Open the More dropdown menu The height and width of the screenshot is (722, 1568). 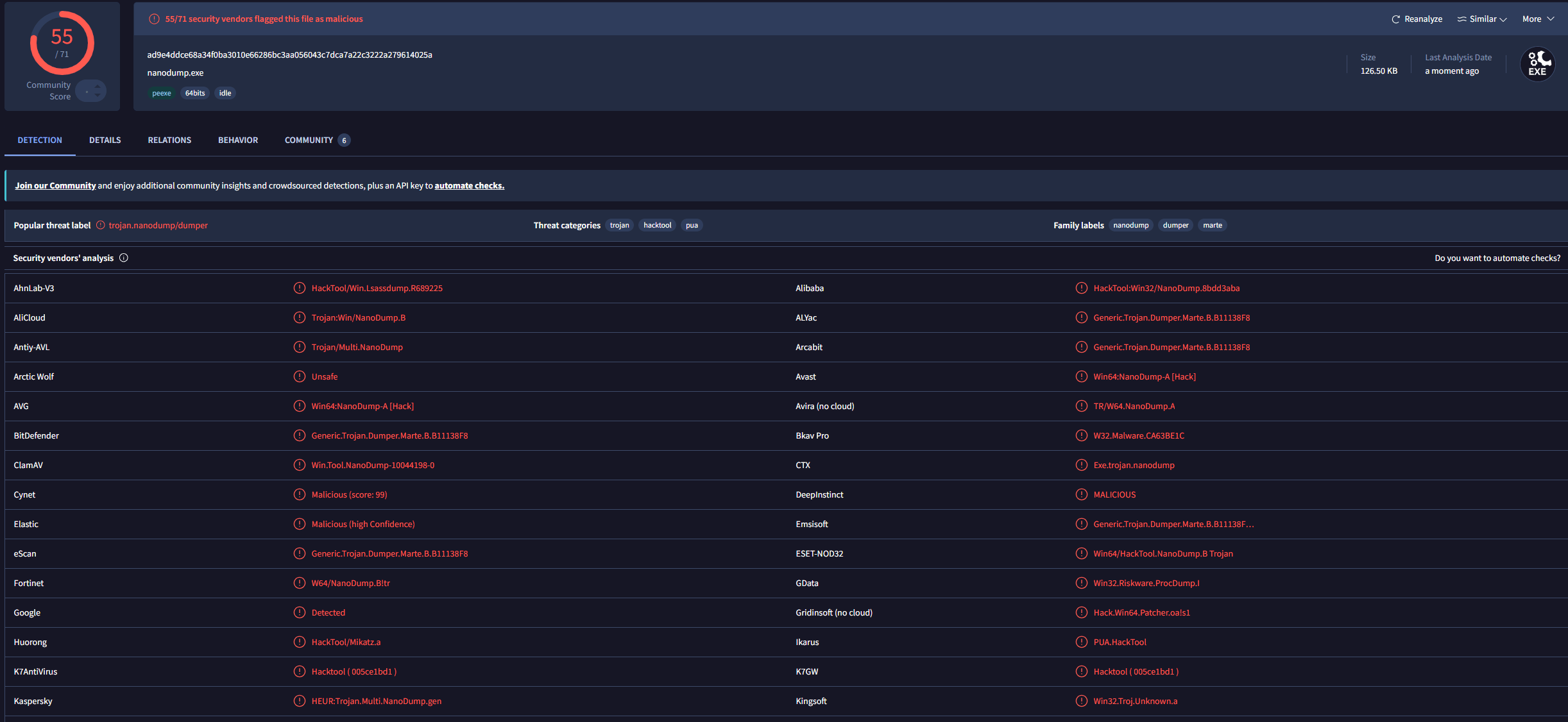pos(1538,19)
